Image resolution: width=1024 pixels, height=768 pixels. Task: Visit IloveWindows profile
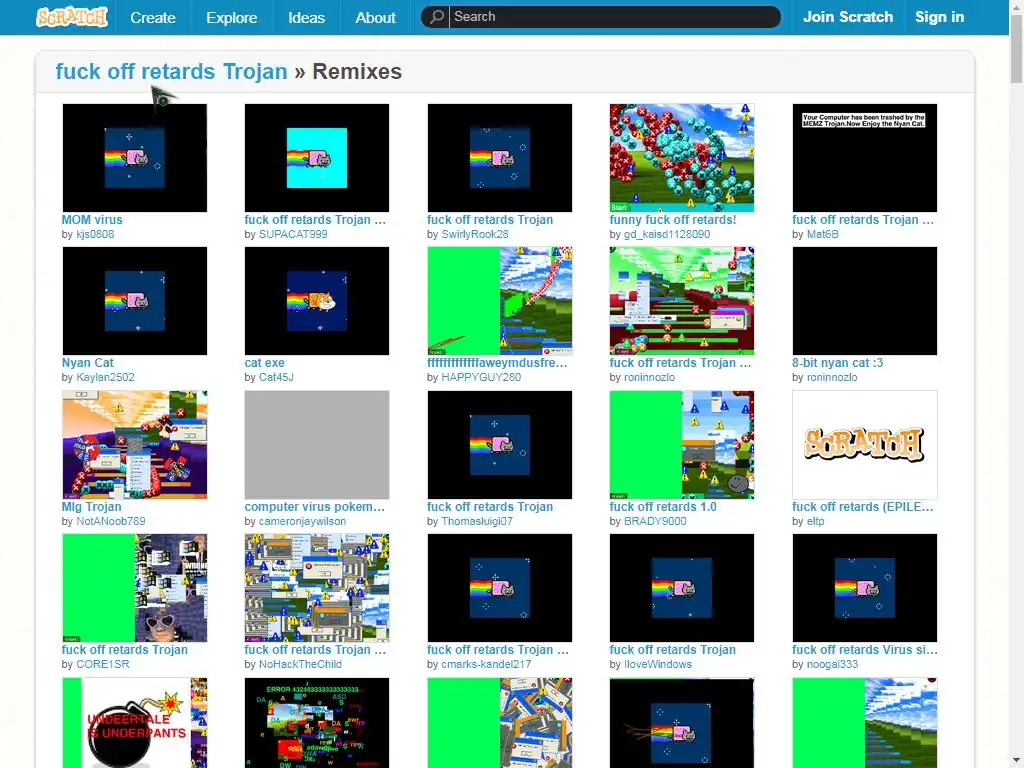point(658,664)
